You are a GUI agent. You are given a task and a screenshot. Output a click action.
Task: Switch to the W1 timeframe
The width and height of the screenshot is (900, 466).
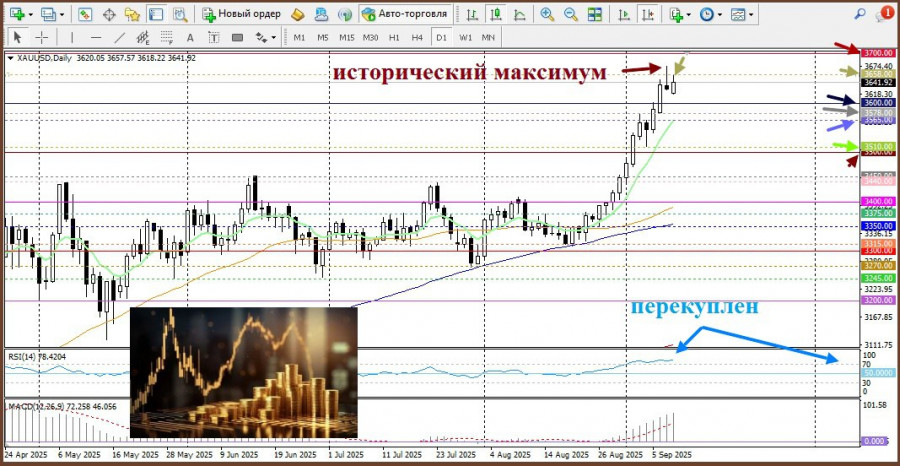click(x=465, y=37)
